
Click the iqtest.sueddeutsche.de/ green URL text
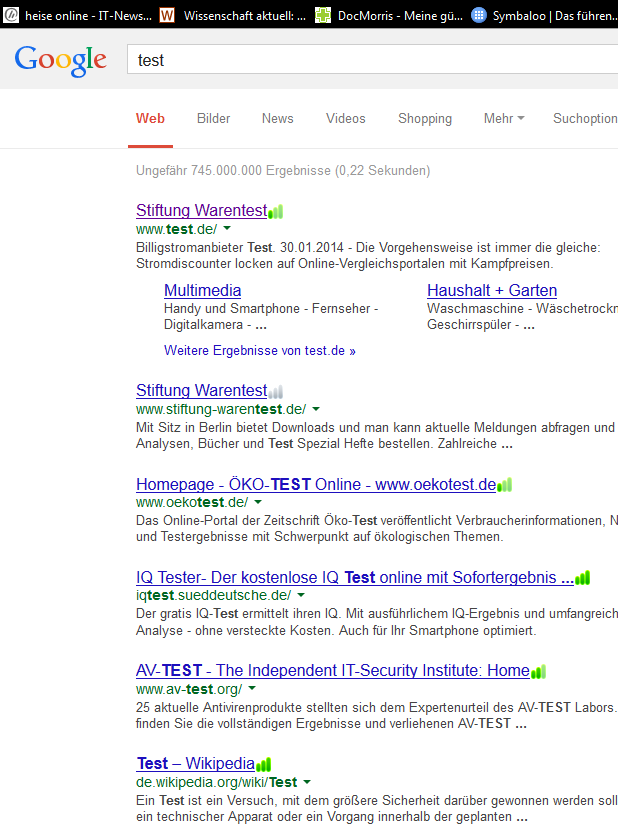213,596
